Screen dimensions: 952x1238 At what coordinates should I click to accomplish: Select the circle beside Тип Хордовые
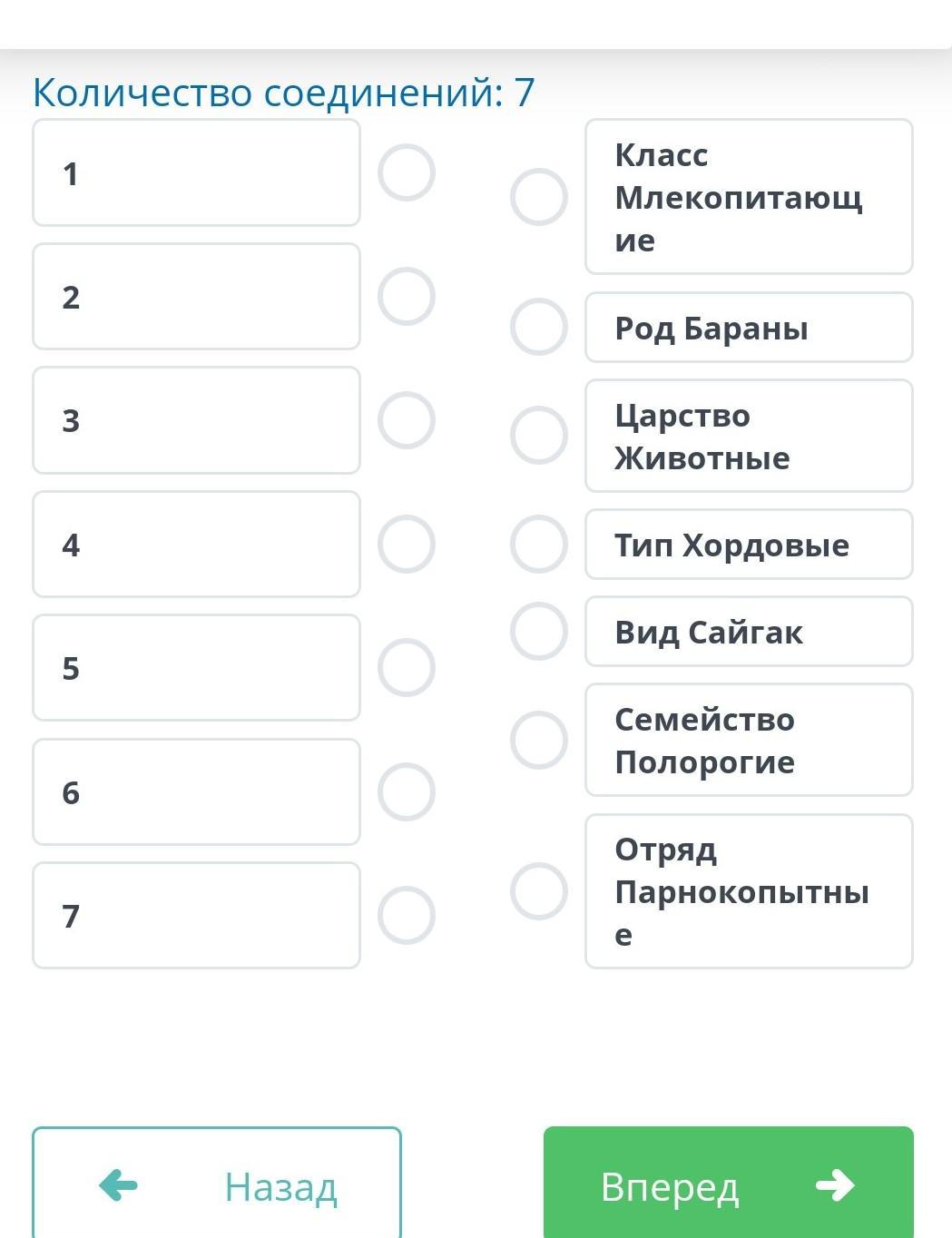click(539, 545)
